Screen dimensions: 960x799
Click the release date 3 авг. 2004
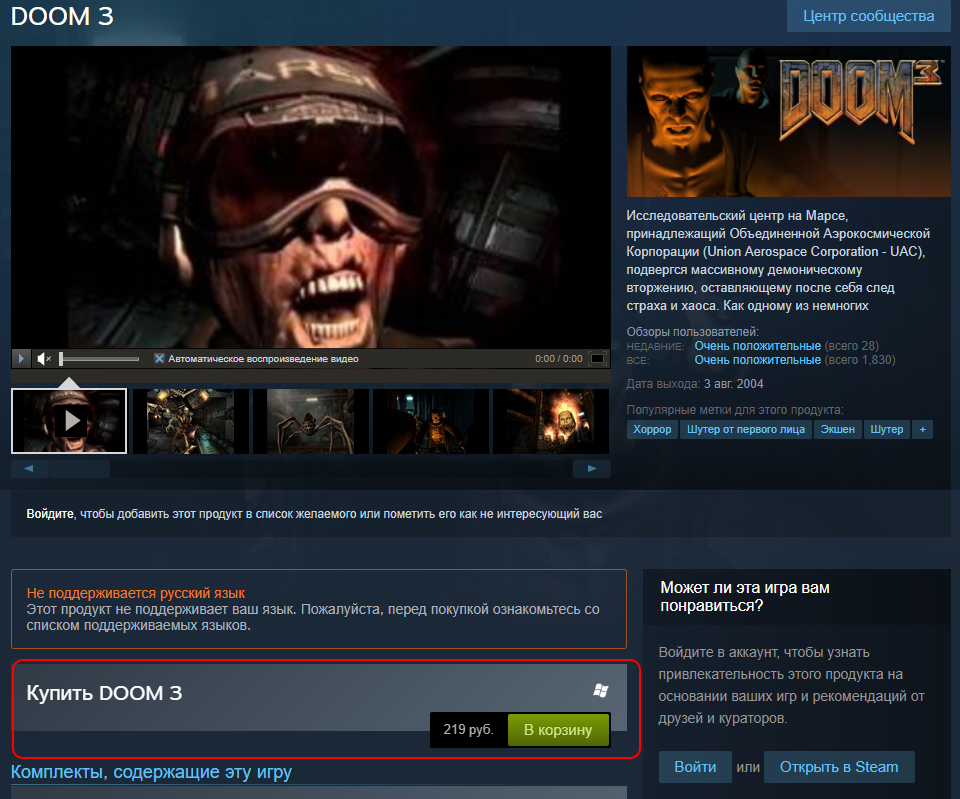(x=733, y=384)
